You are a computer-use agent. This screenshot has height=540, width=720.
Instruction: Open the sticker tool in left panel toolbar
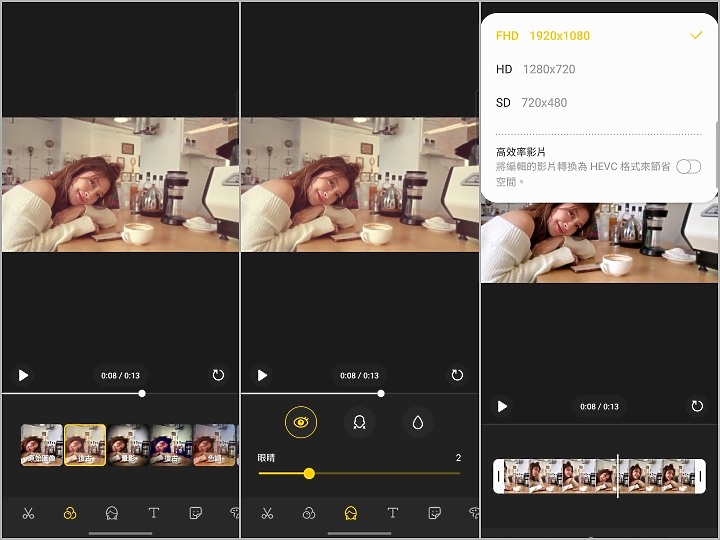tap(195, 513)
